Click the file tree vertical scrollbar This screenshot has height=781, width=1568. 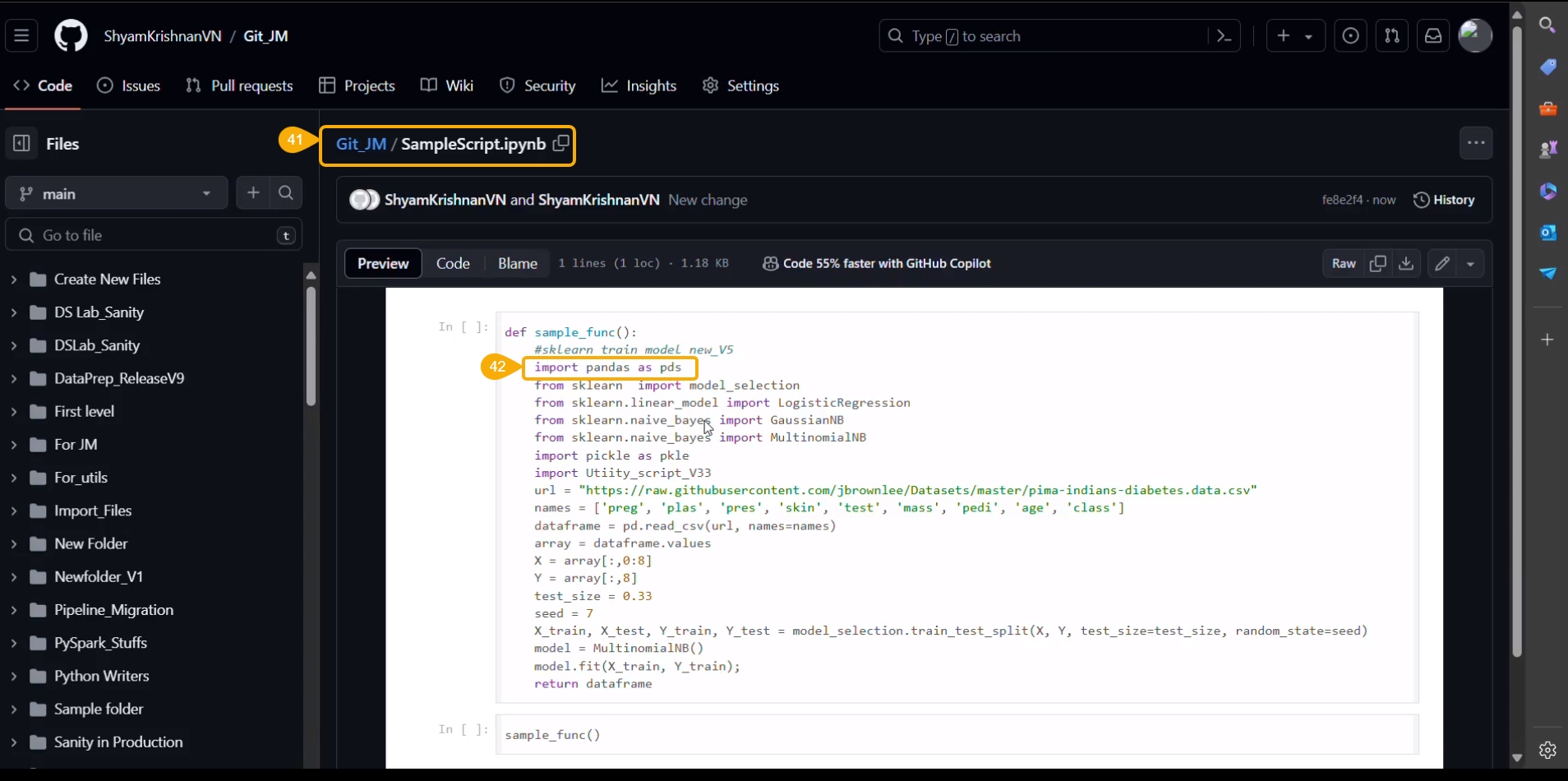(x=311, y=345)
